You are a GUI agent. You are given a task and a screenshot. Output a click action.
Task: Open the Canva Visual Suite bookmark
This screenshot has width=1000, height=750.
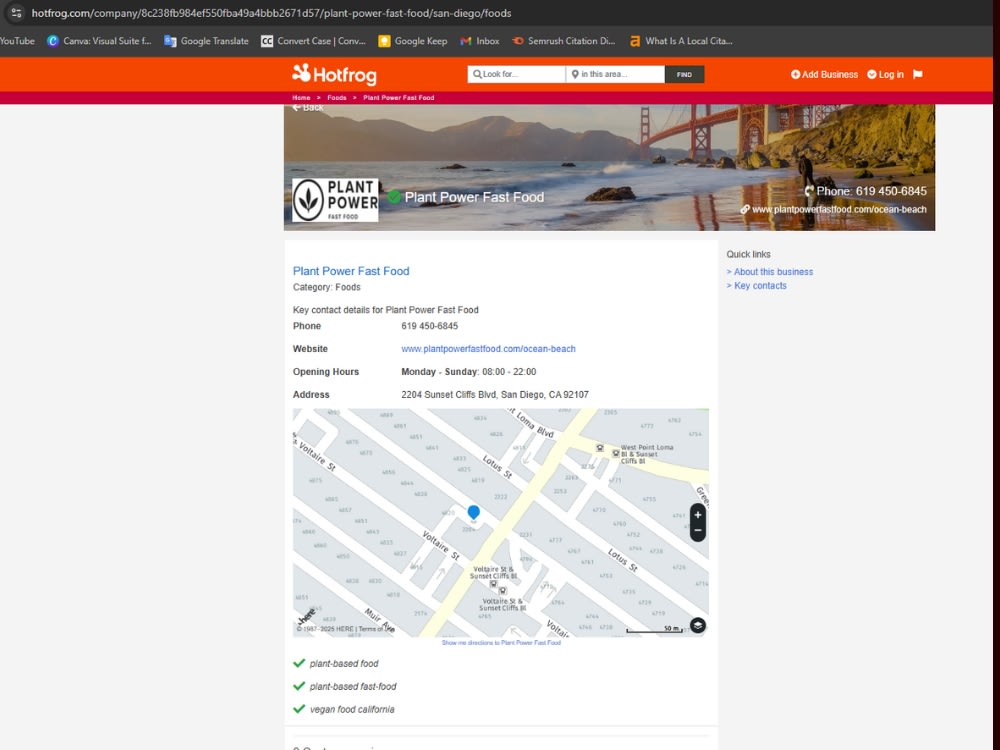99,41
